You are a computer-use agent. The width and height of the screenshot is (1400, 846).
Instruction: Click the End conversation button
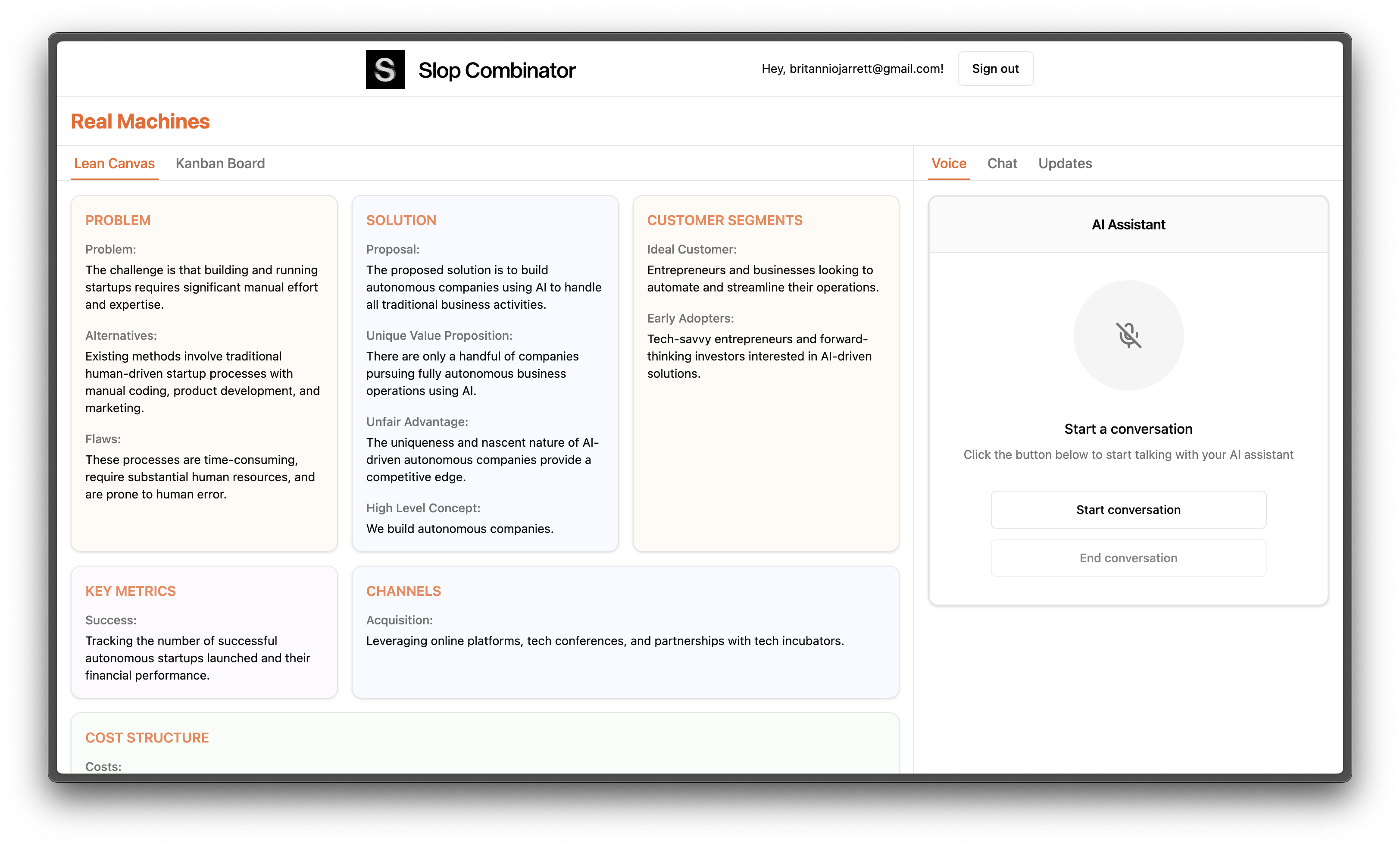(1128, 558)
